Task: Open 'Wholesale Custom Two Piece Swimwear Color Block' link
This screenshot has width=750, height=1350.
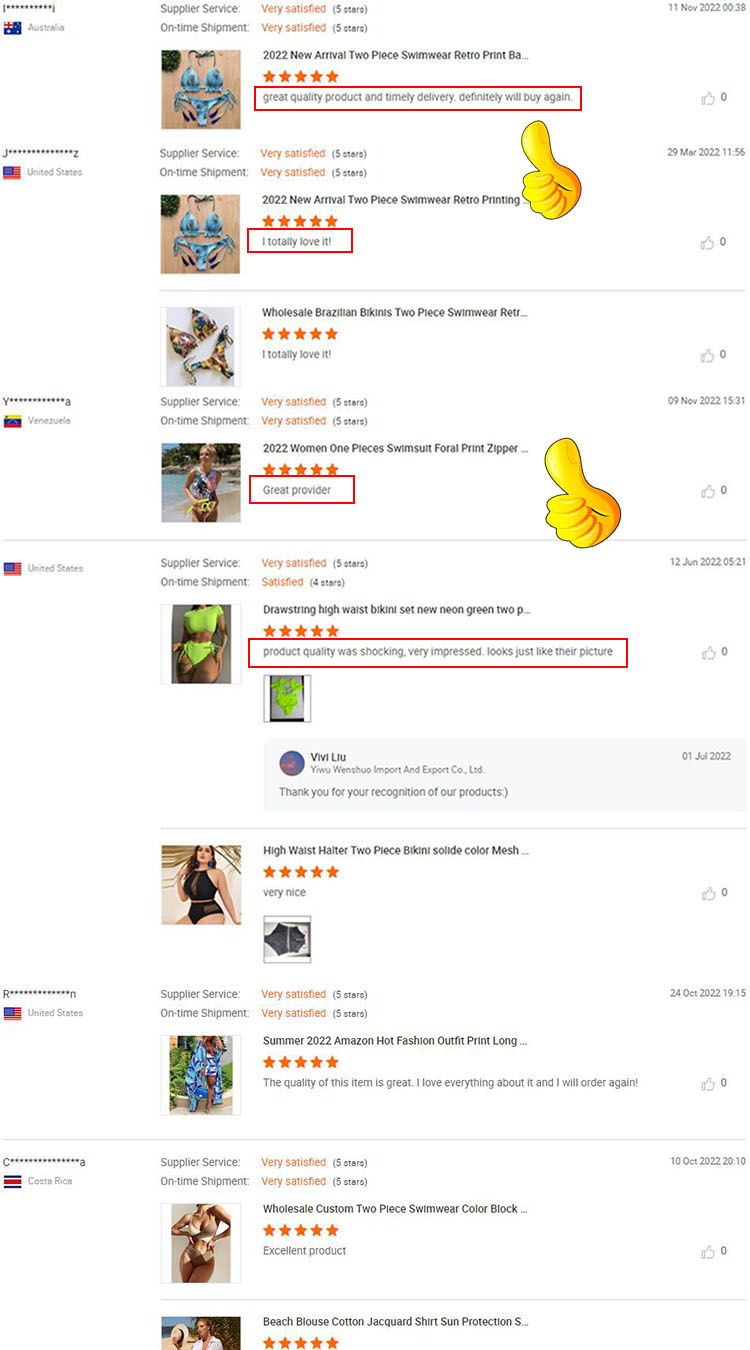Action: tap(395, 1209)
